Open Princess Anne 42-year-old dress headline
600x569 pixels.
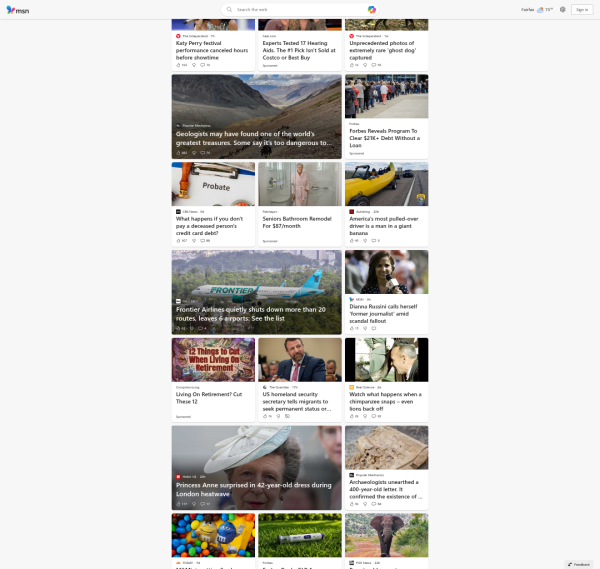pyautogui.click(x=253, y=489)
